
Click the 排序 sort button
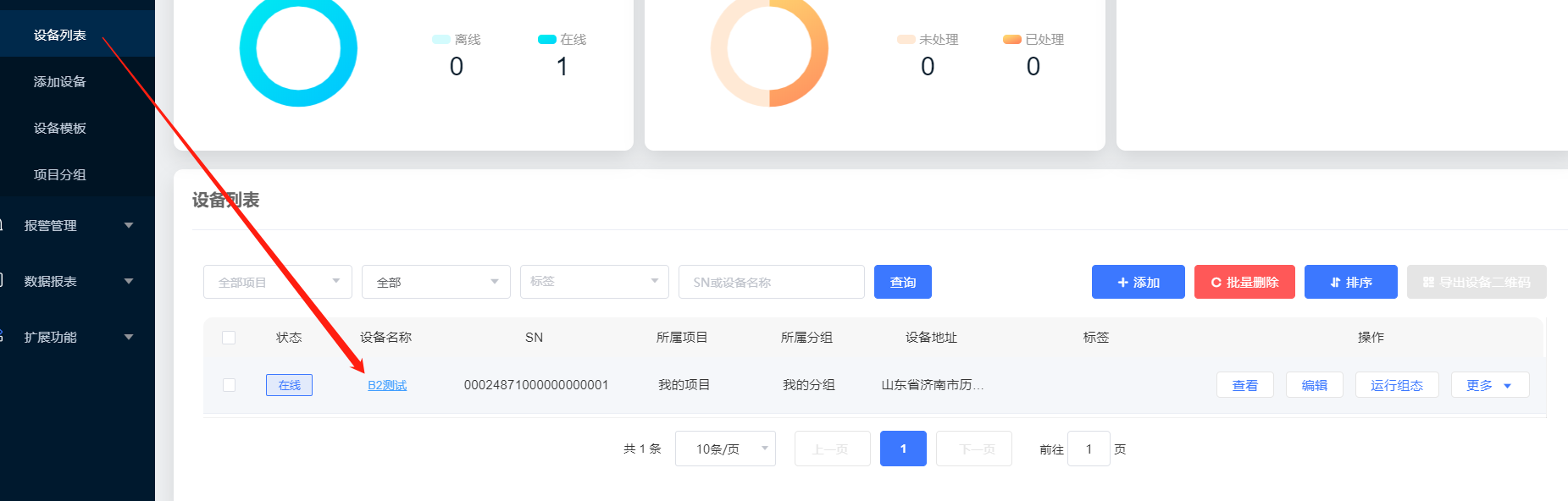point(1350,282)
